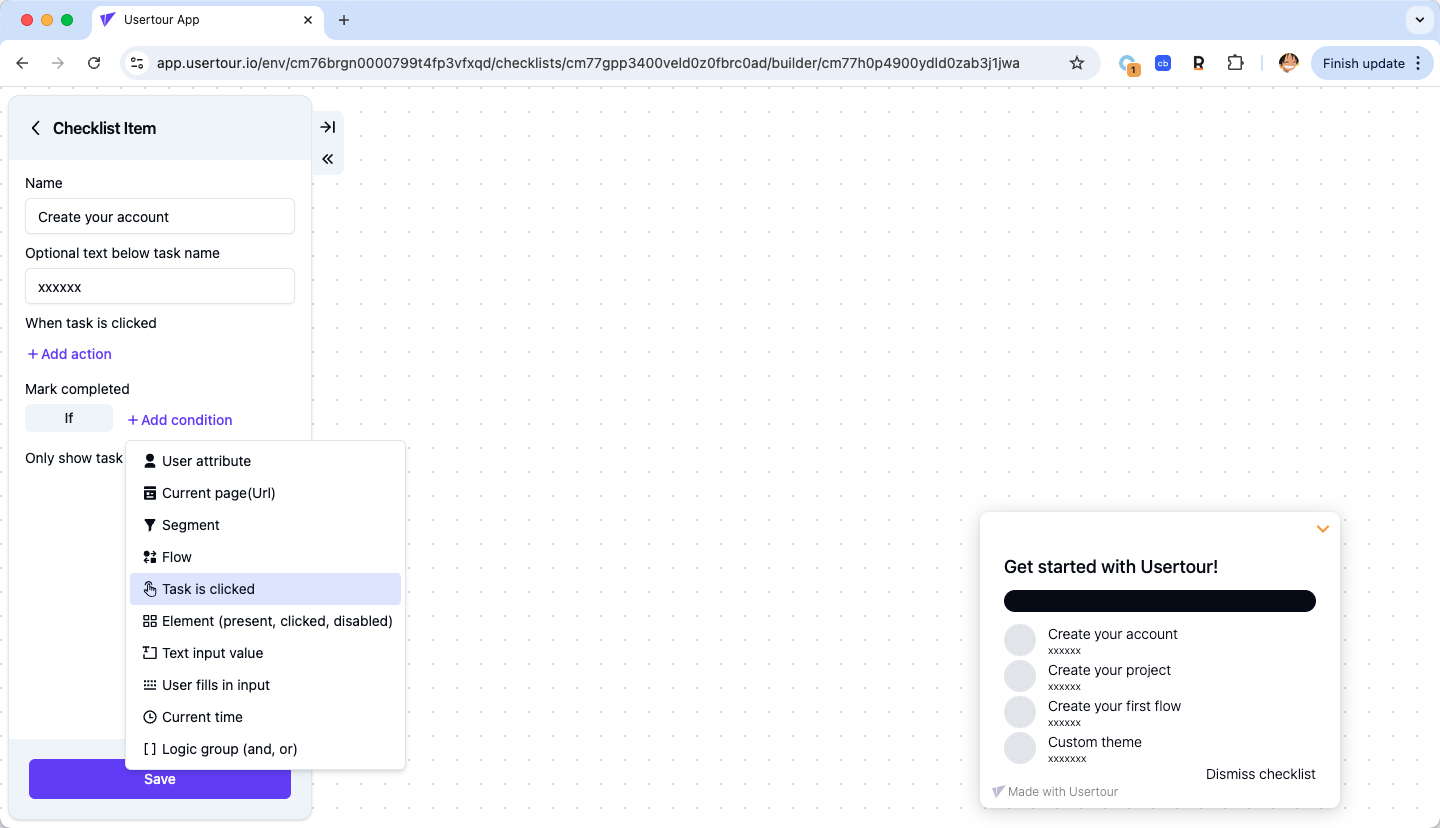1440x828 pixels.
Task: Open the R extension icon
Action: pyautogui.click(x=1198, y=63)
